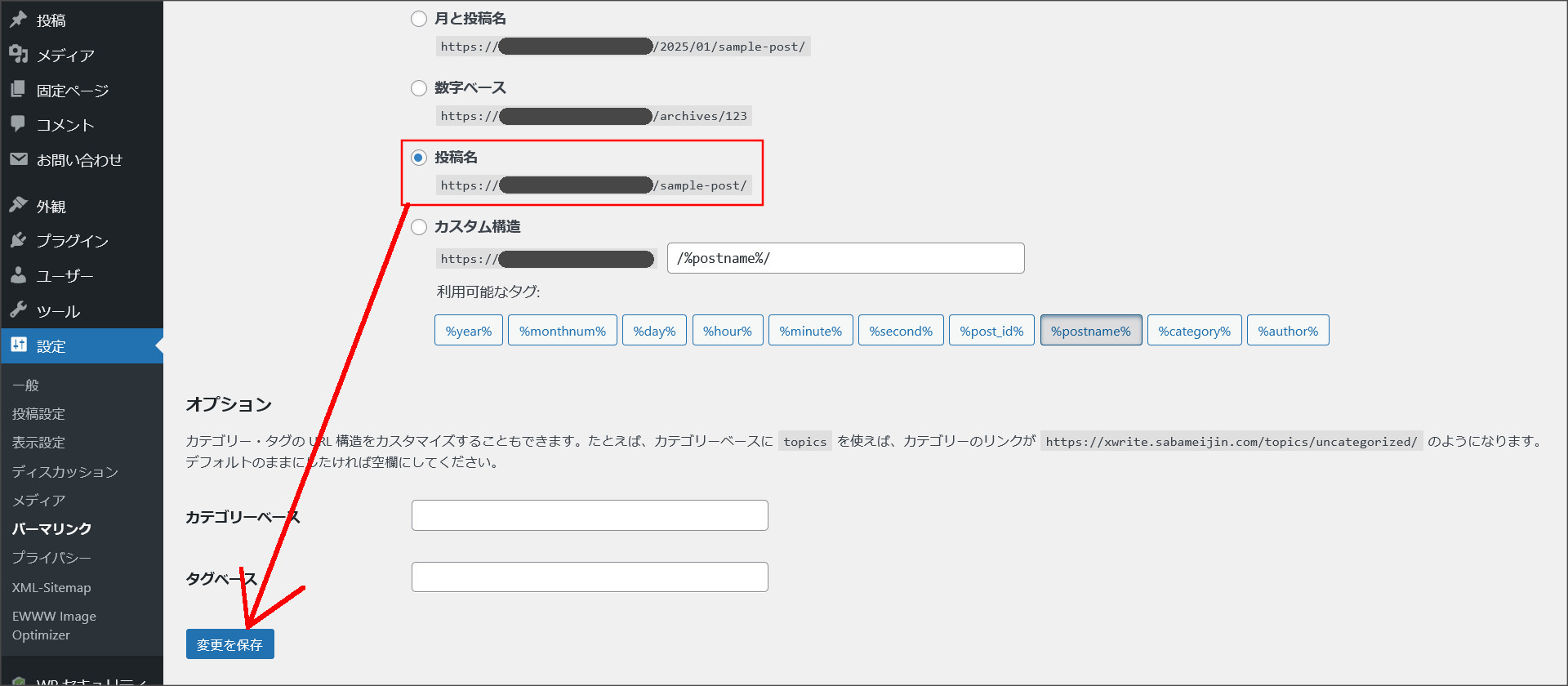Click the speech-bubble icon beside コメント

click(18, 124)
